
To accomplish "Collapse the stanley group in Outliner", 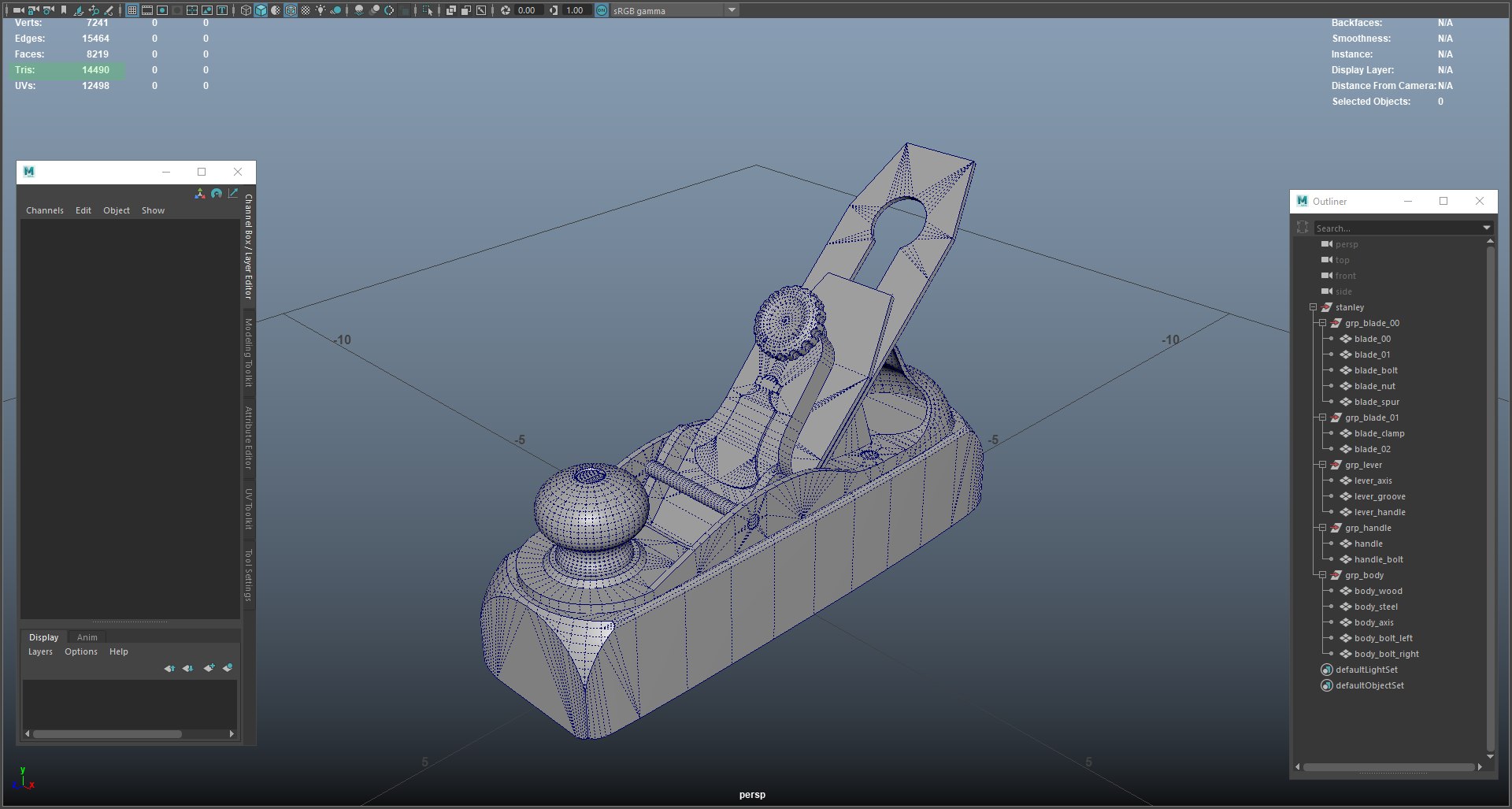I will pos(1313,307).
